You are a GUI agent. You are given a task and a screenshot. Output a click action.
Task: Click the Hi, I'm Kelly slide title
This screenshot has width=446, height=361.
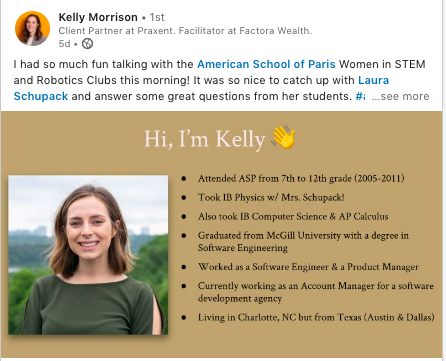(x=204, y=139)
